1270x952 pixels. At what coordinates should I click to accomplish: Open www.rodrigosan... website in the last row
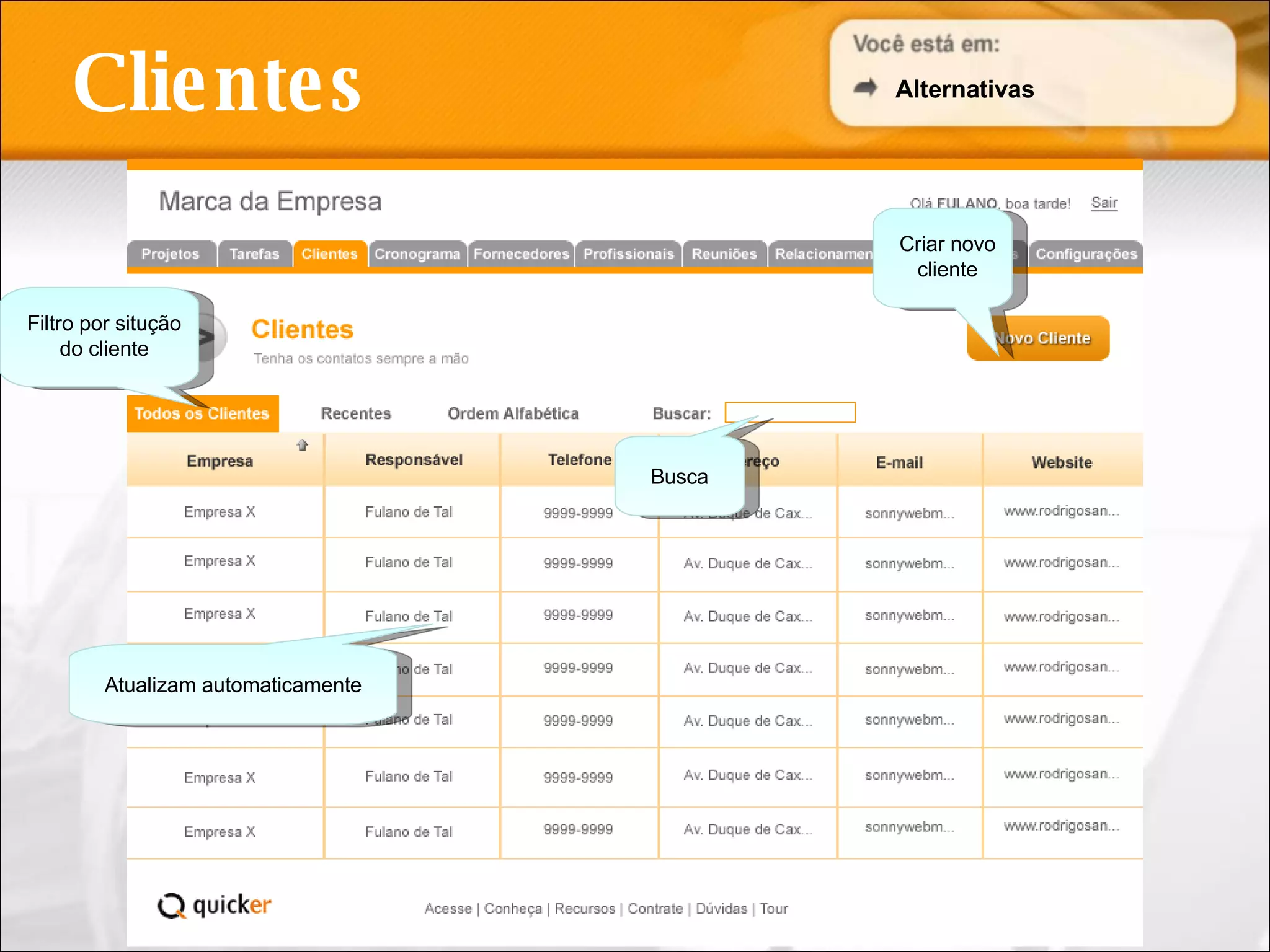1062,826
